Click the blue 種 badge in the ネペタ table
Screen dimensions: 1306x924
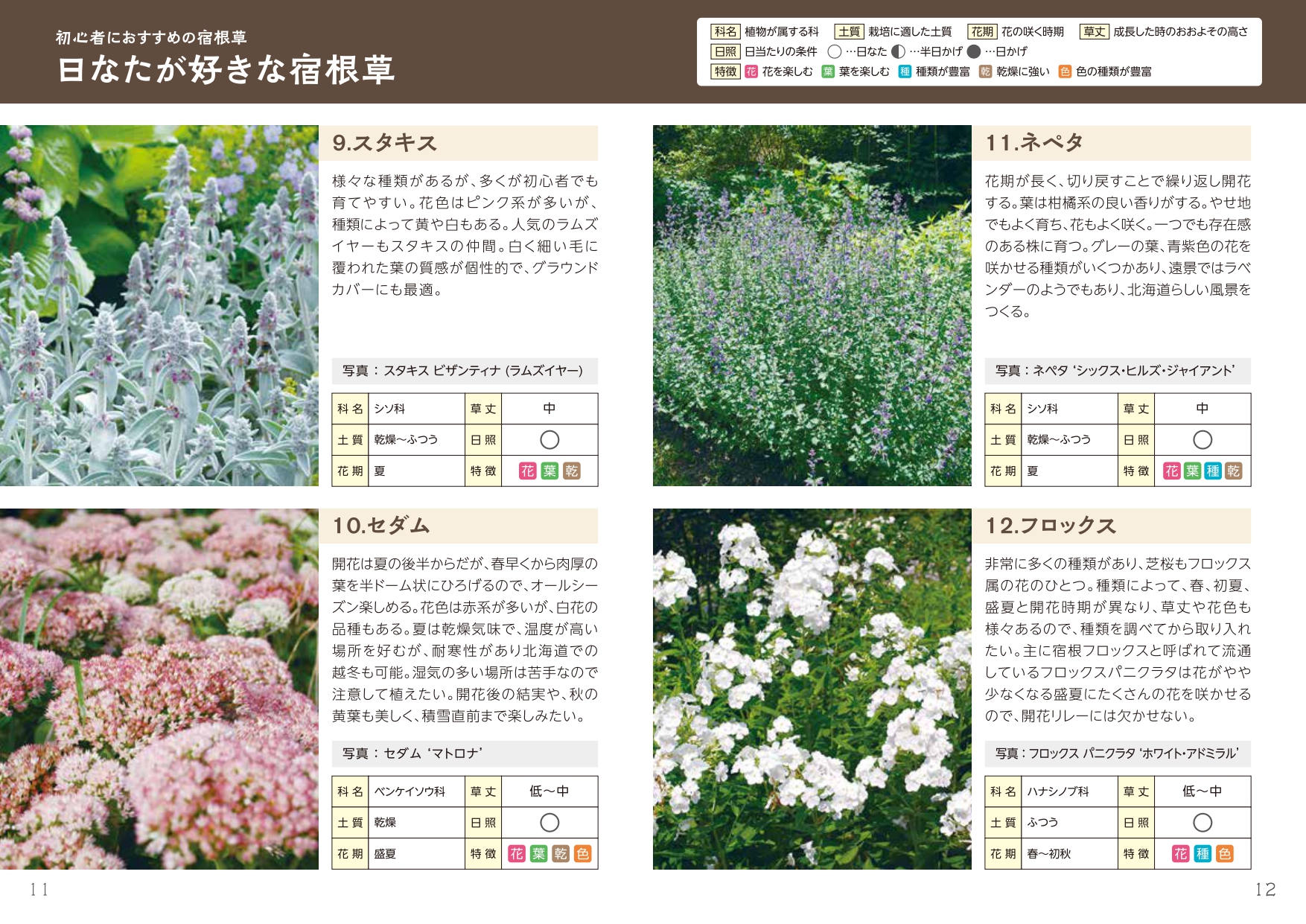click(1213, 471)
